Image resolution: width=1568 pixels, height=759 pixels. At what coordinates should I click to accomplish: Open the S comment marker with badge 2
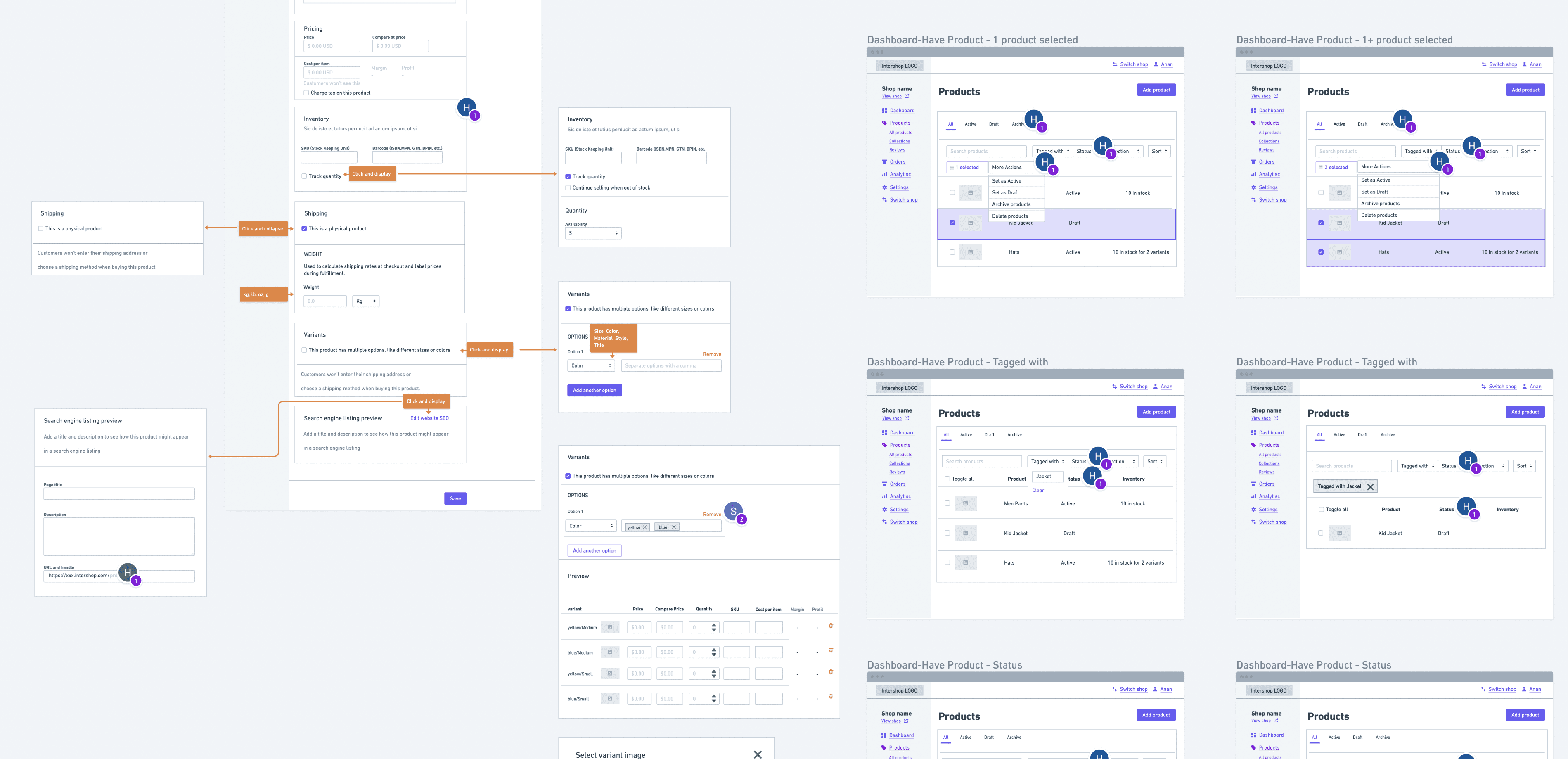coord(734,511)
